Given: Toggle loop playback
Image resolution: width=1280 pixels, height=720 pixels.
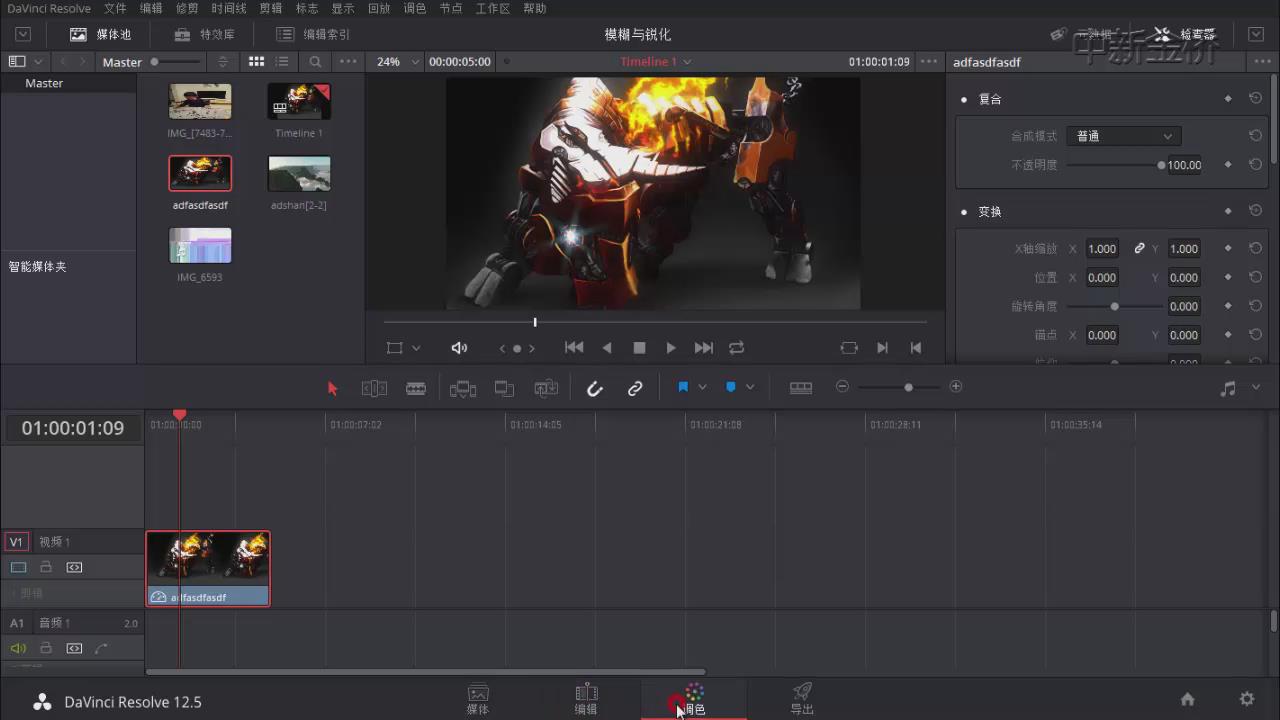Looking at the screenshot, I should coord(737,348).
